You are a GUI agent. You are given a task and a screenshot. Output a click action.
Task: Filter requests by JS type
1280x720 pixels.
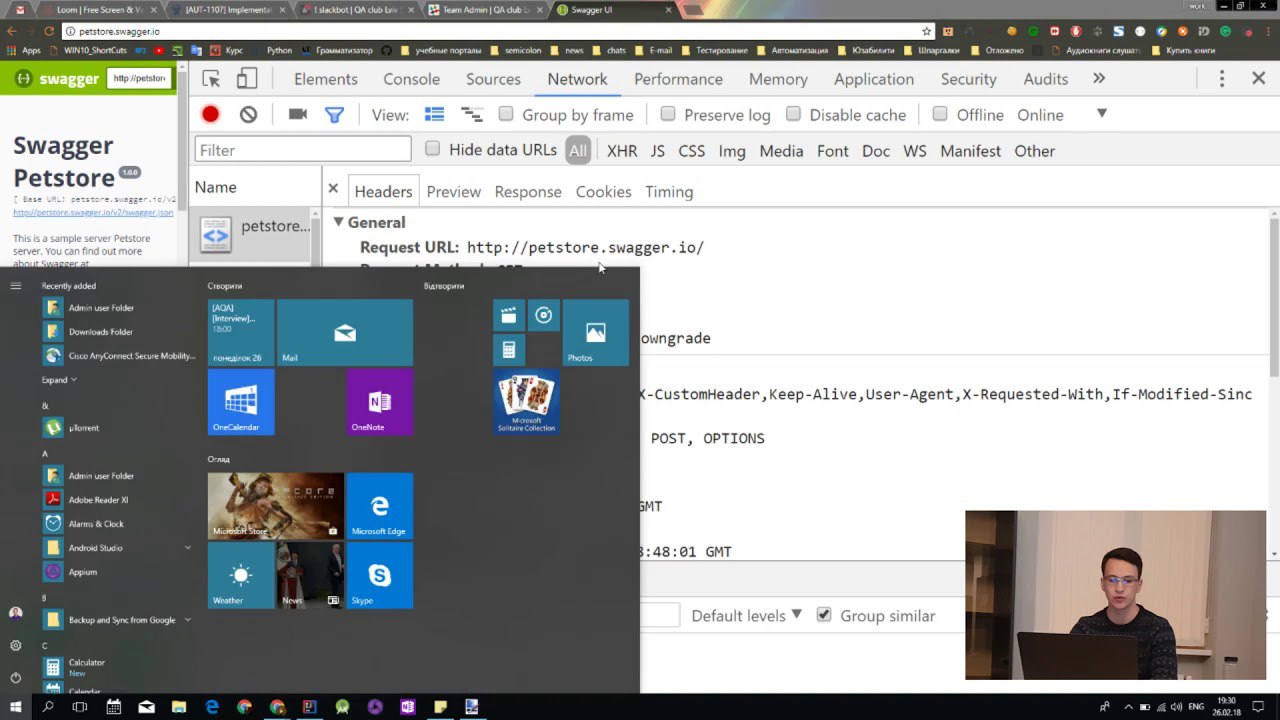(x=657, y=151)
